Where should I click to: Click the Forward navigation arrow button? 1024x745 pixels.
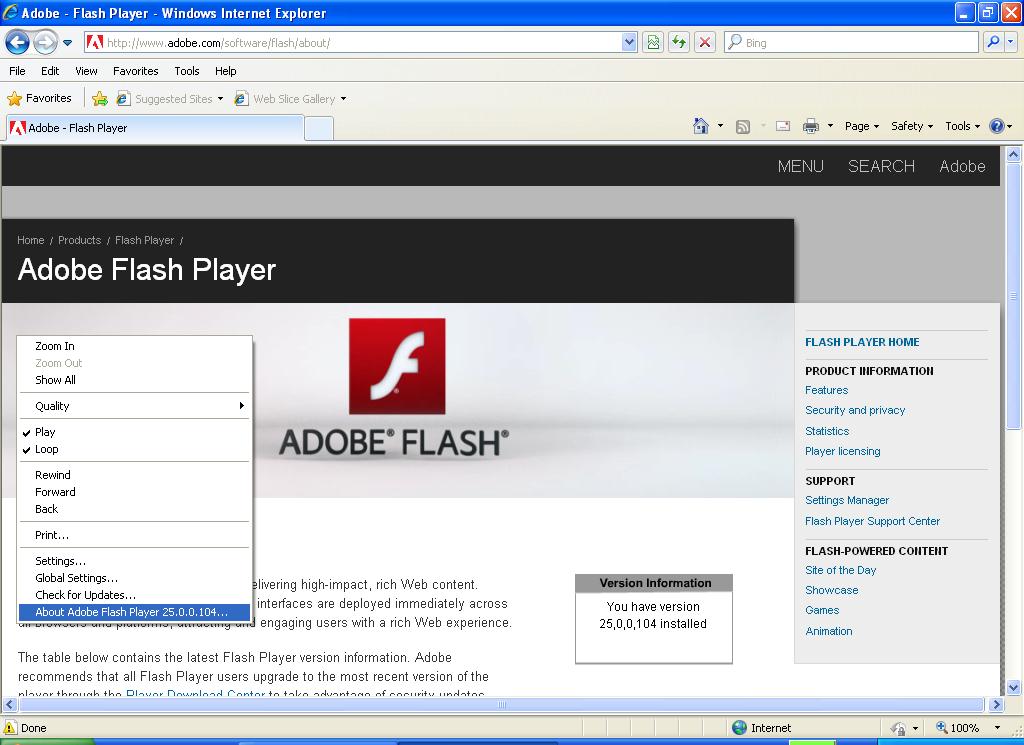click(x=44, y=43)
